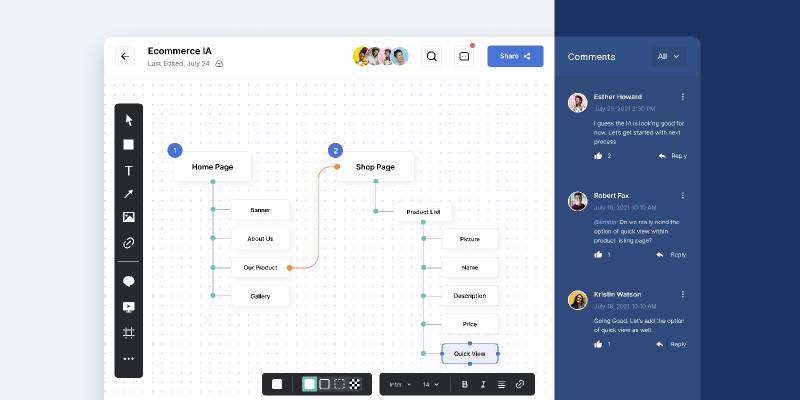Select the Our Product node

260,268
